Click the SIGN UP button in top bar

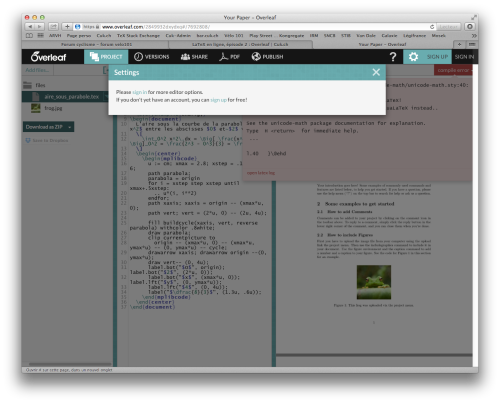pyautogui.click(x=437, y=57)
